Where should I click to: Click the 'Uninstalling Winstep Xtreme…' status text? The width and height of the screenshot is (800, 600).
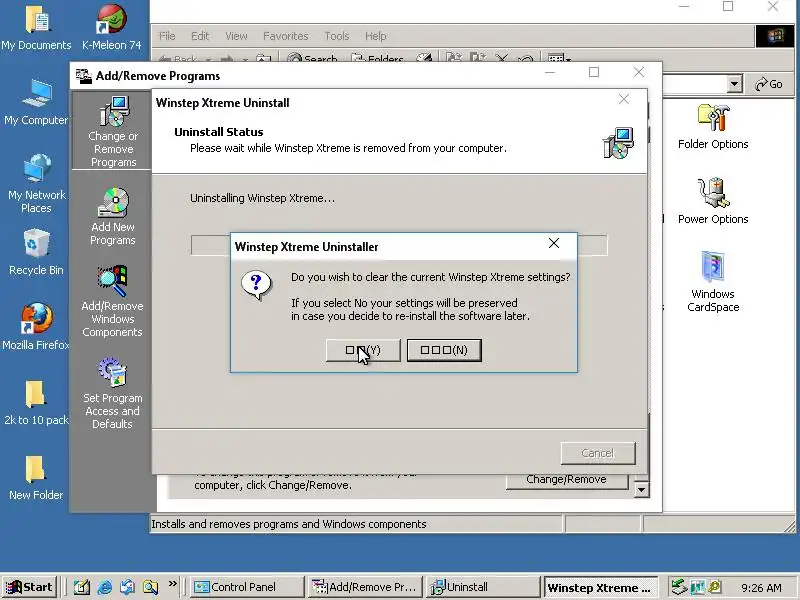pyautogui.click(x=262, y=198)
